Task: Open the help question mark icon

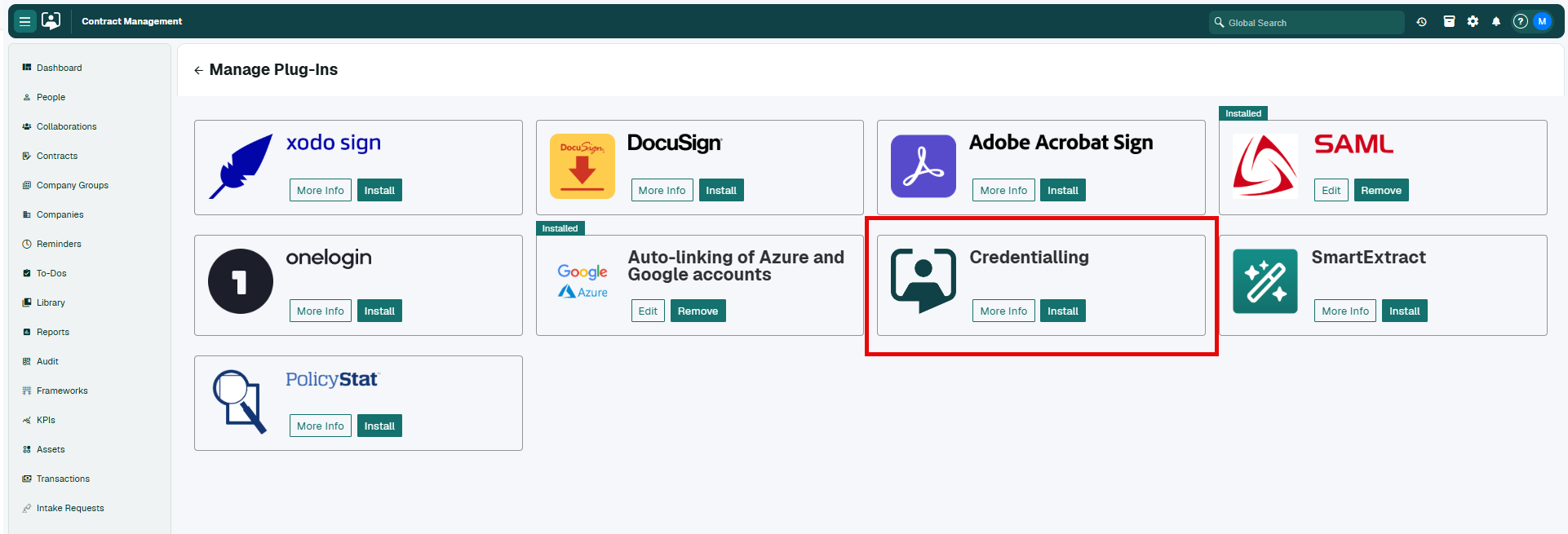Action: click(x=1520, y=22)
